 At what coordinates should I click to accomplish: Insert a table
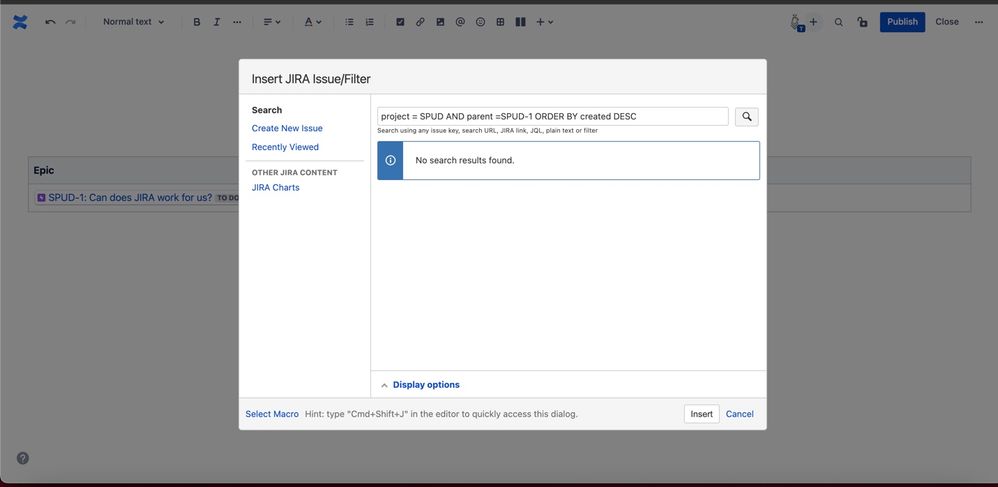(x=500, y=22)
